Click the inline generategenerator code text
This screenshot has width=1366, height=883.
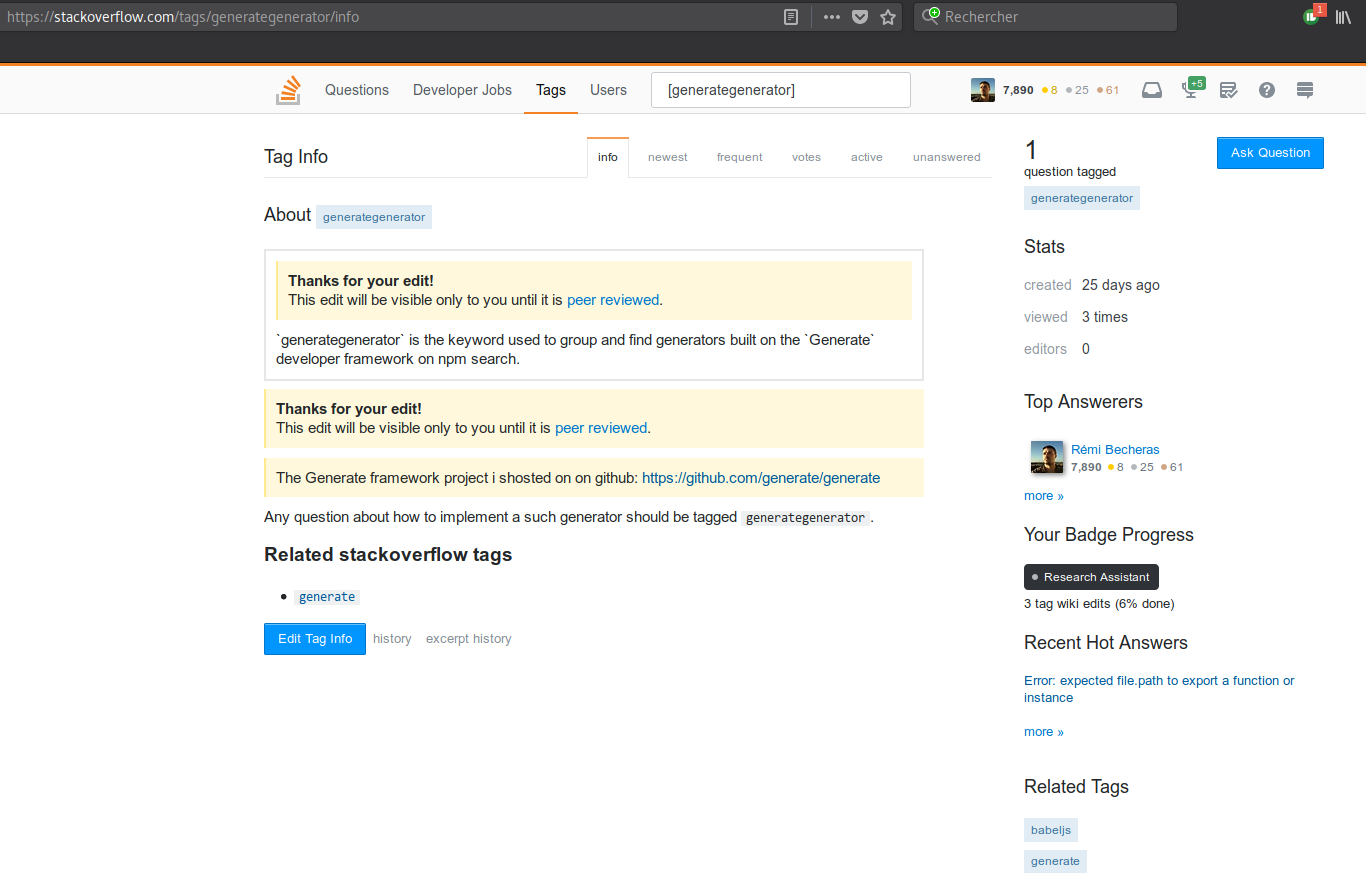click(x=806, y=518)
